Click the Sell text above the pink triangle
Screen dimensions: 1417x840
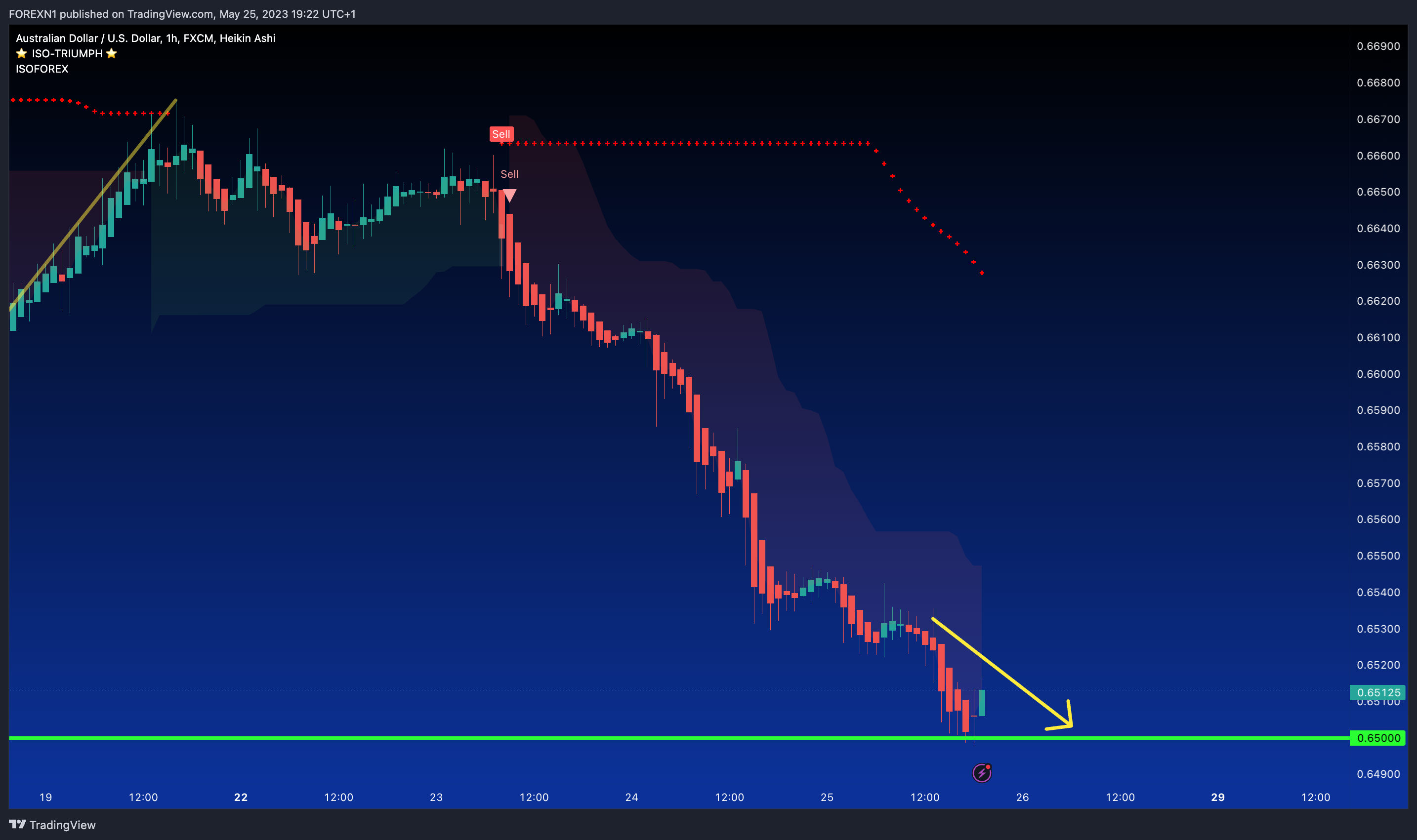[509, 174]
